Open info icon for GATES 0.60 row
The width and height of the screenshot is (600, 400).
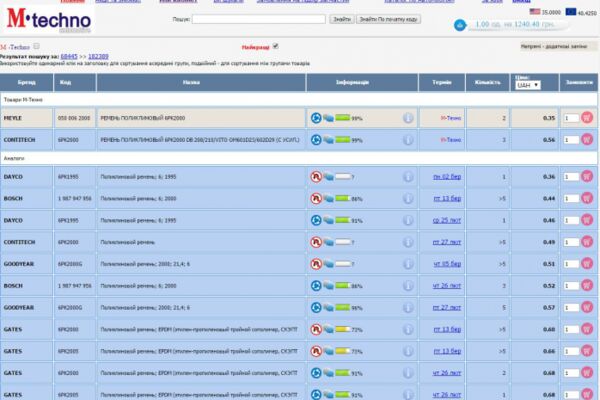click(408, 329)
